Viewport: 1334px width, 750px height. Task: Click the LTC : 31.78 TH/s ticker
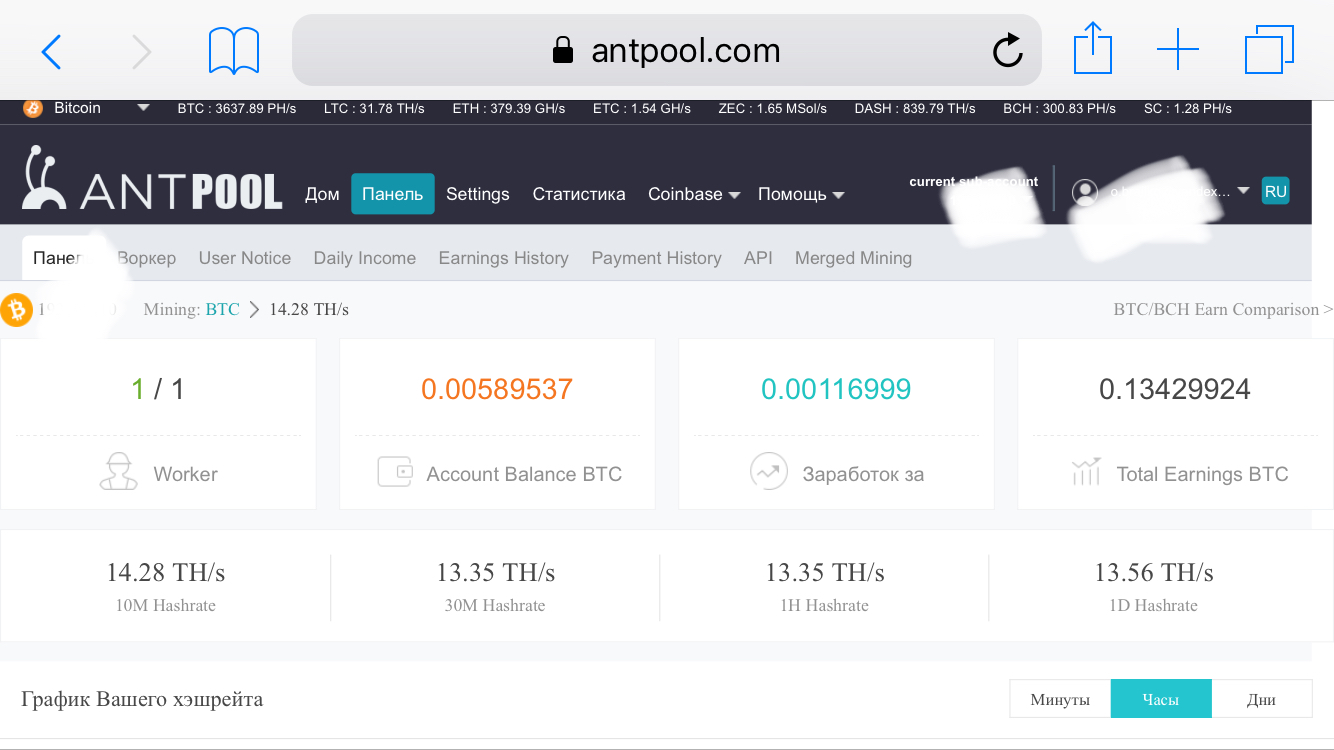[374, 108]
